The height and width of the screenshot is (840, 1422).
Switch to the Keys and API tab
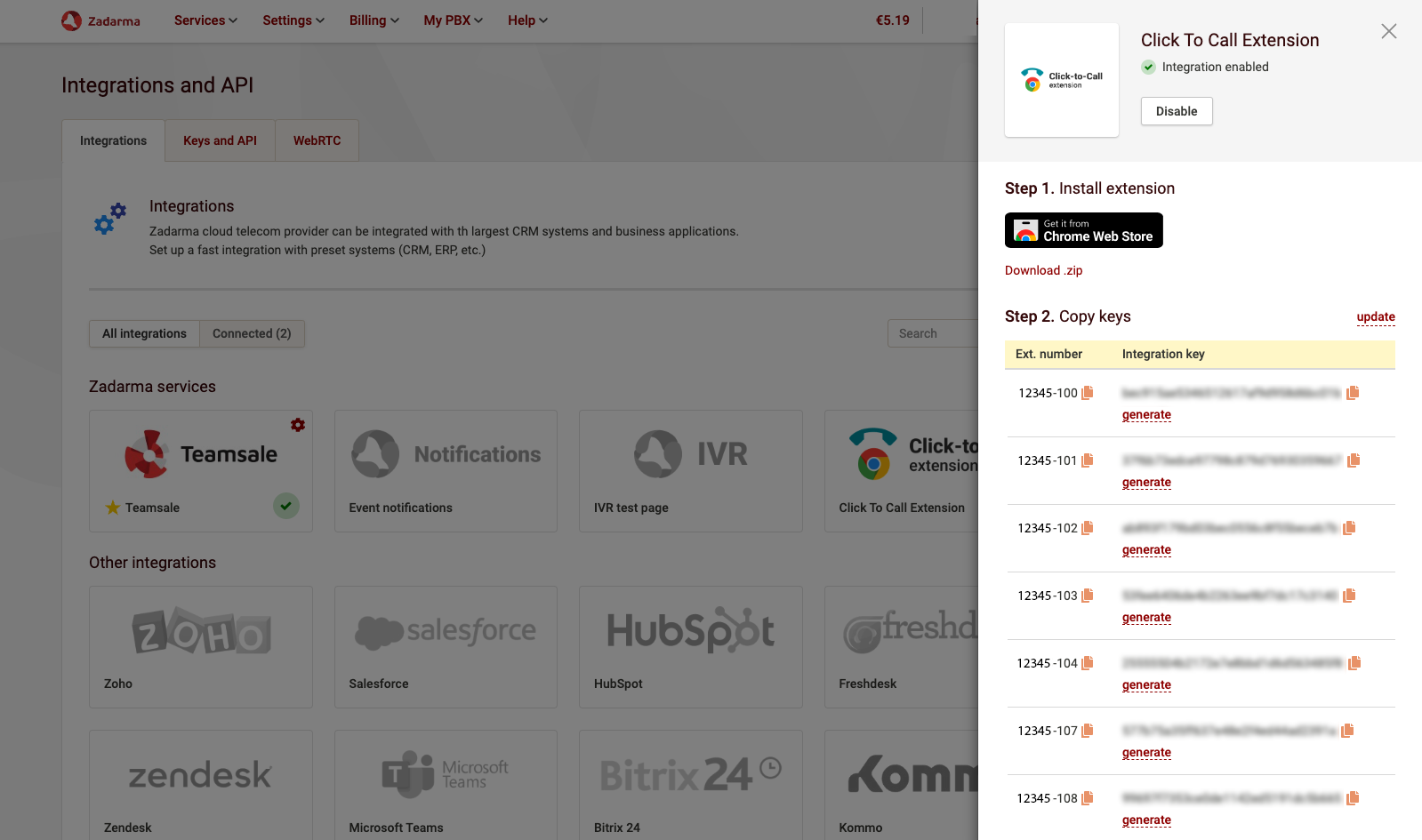coord(220,140)
